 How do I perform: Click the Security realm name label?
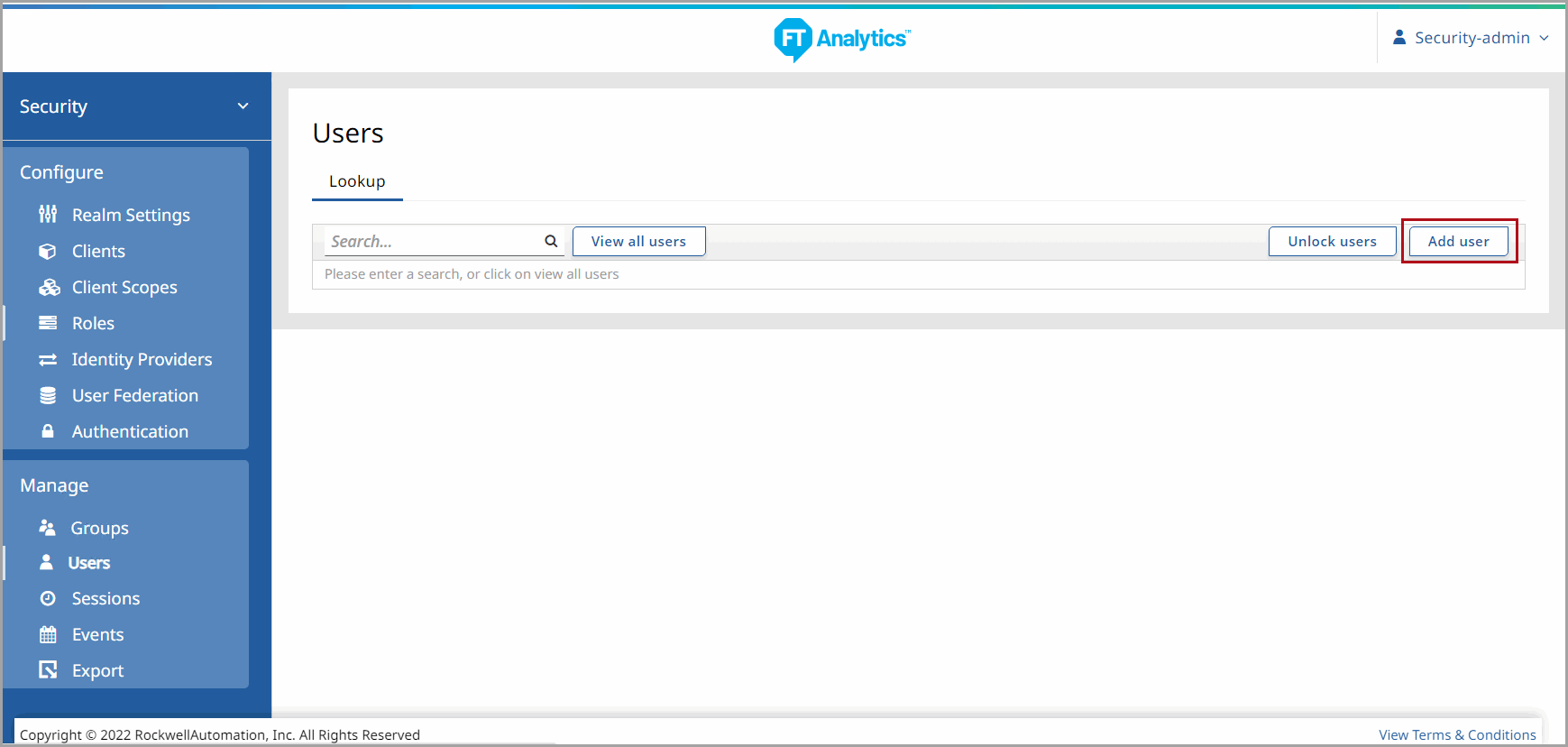(x=53, y=106)
